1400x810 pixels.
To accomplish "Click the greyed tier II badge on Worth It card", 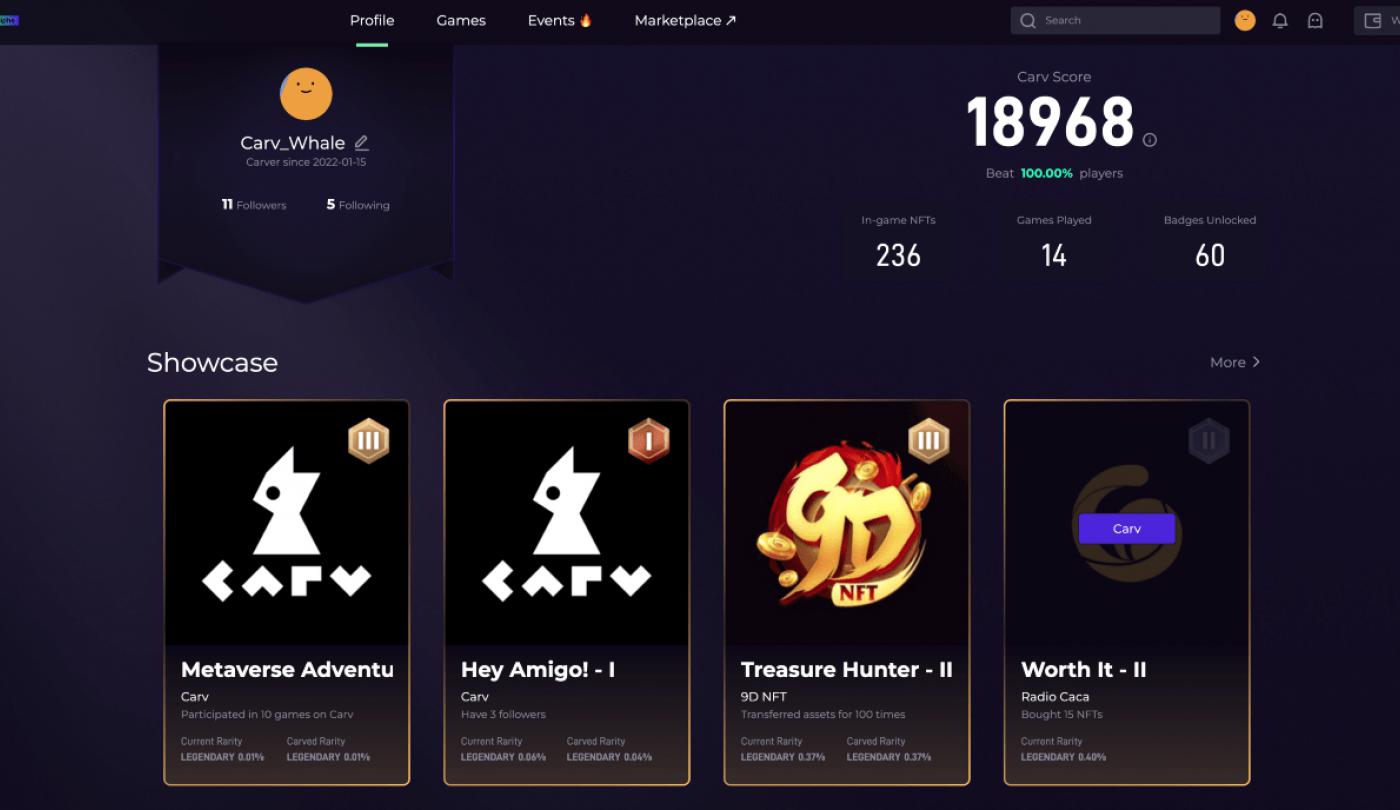I will (x=1209, y=440).
